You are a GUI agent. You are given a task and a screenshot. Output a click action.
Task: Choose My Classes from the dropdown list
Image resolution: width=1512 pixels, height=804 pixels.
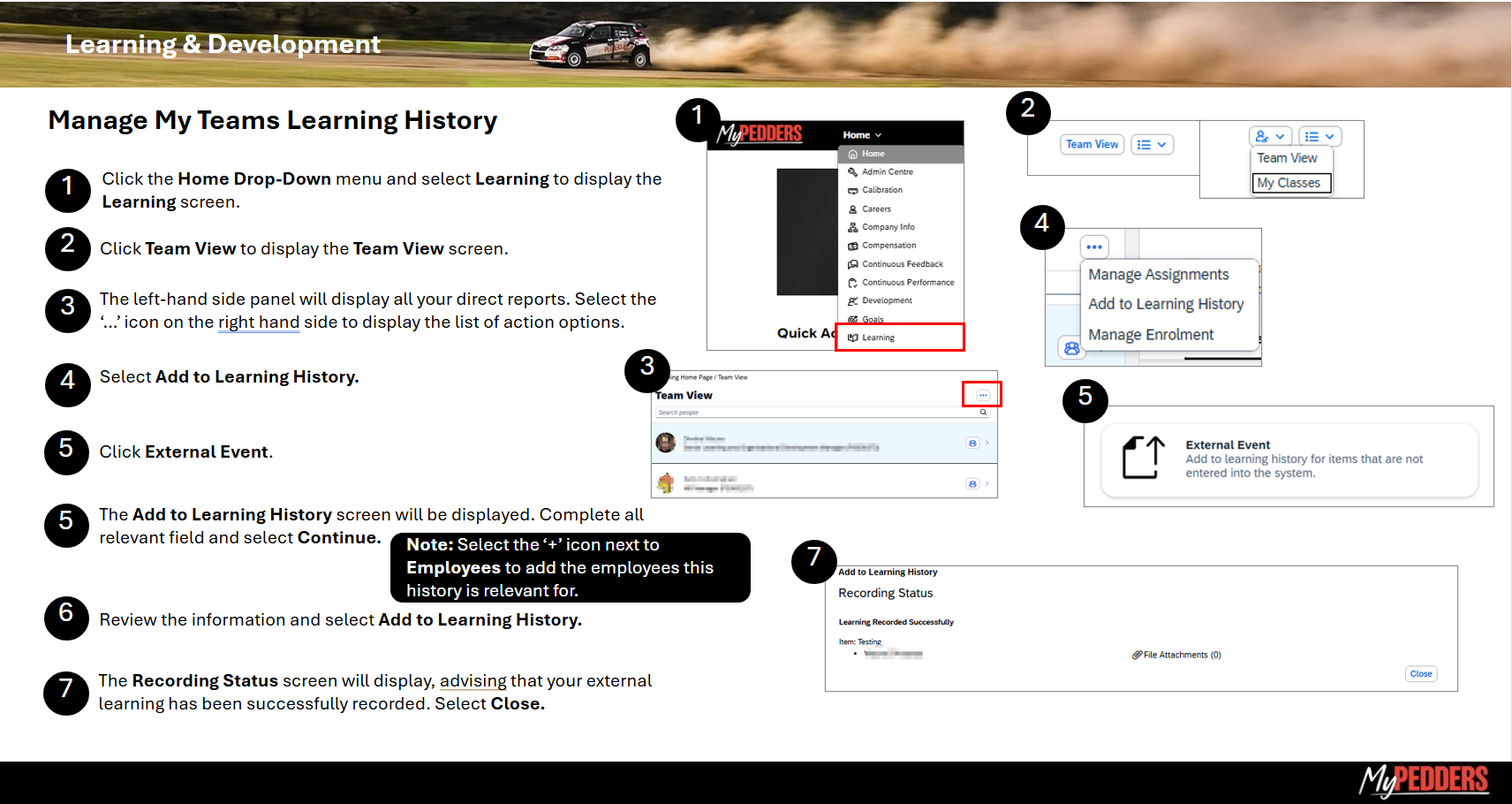pyautogui.click(x=1289, y=183)
